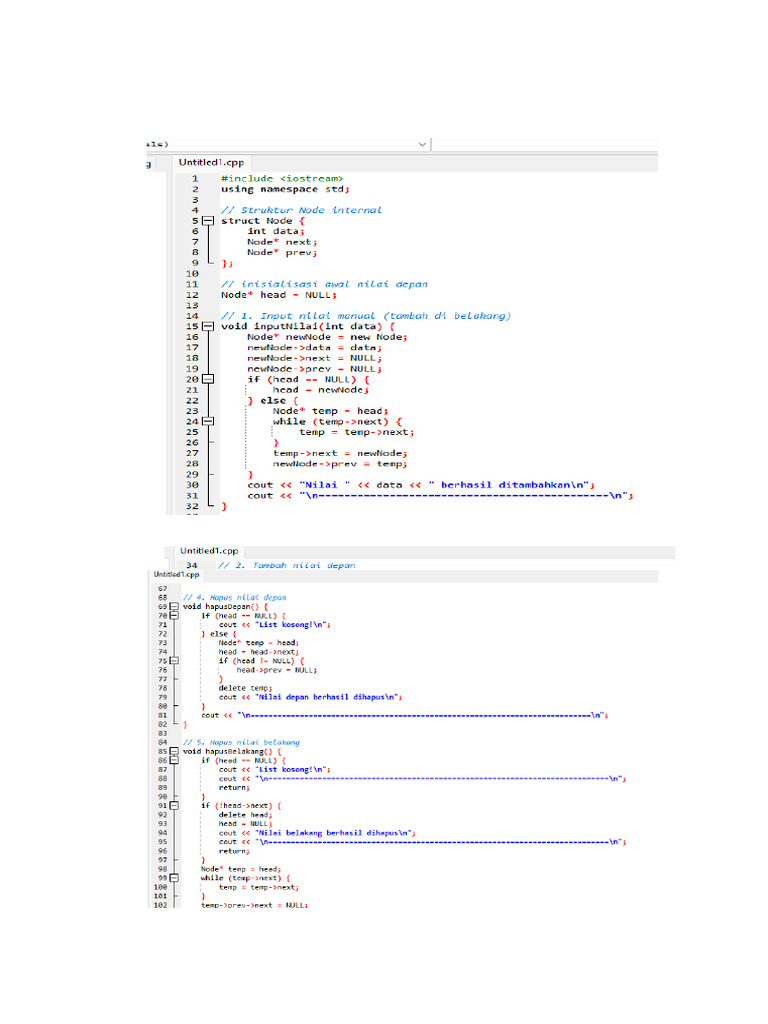Fold the while loop at line 99
The width and height of the screenshot is (768, 1024).
pyautogui.click(x=174, y=878)
